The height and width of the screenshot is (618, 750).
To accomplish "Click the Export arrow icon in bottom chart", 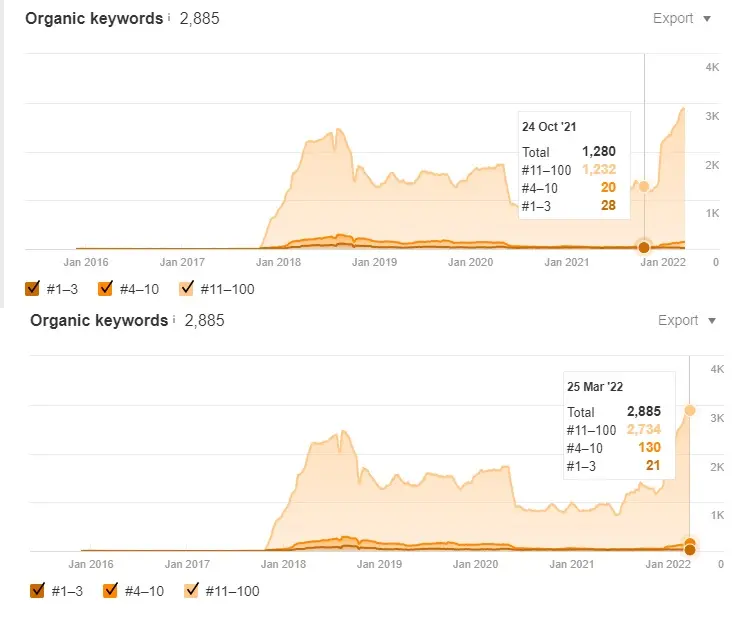I will click(x=712, y=321).
